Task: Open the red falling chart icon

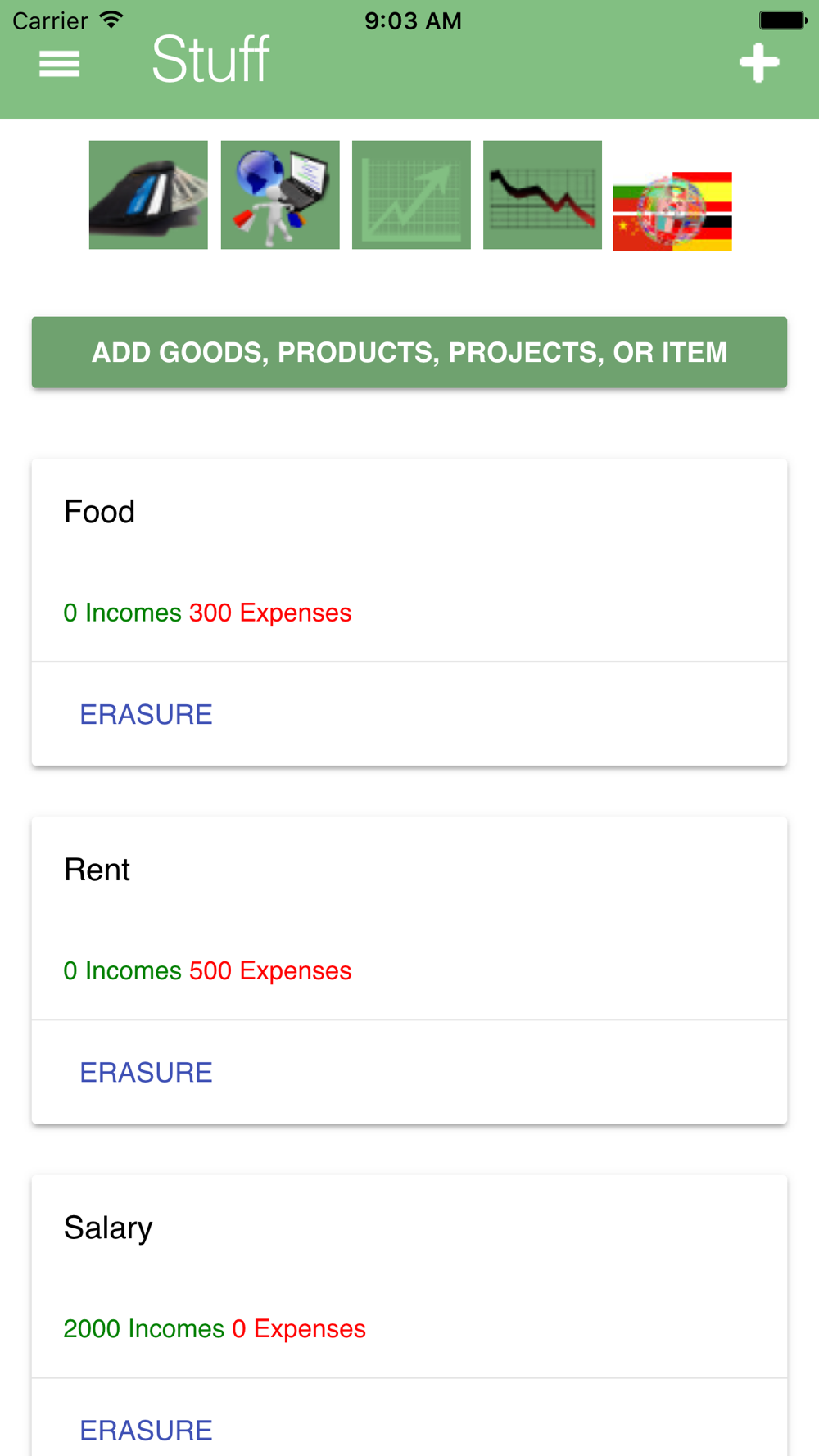Action: (x=542, y=195)
